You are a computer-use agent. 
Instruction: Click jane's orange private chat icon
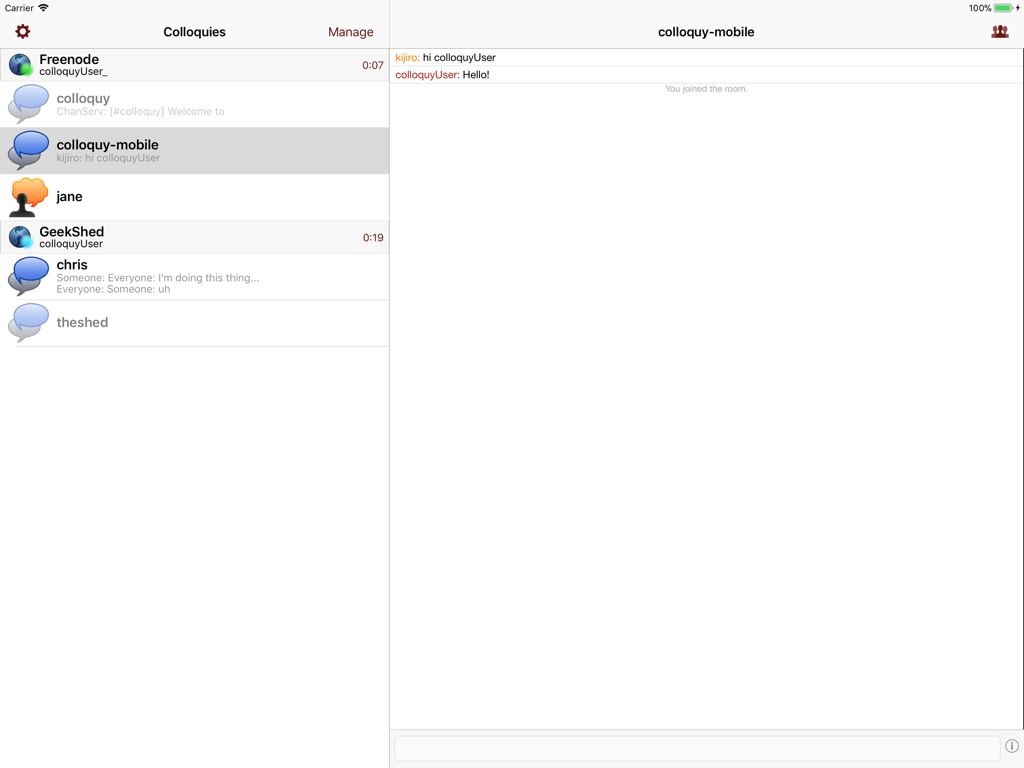pos(28,197)
